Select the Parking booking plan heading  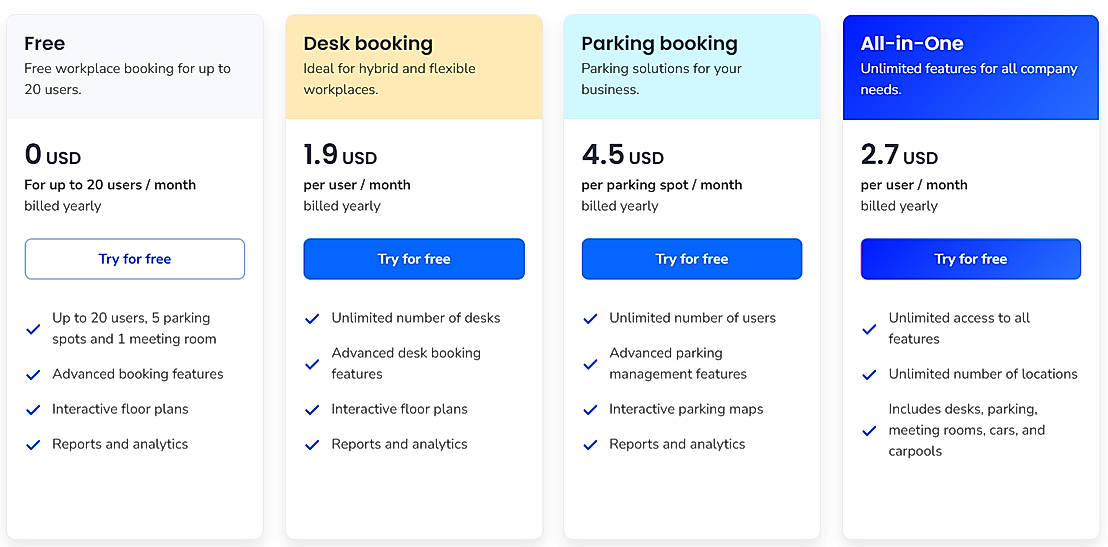(x=659, y=43)
